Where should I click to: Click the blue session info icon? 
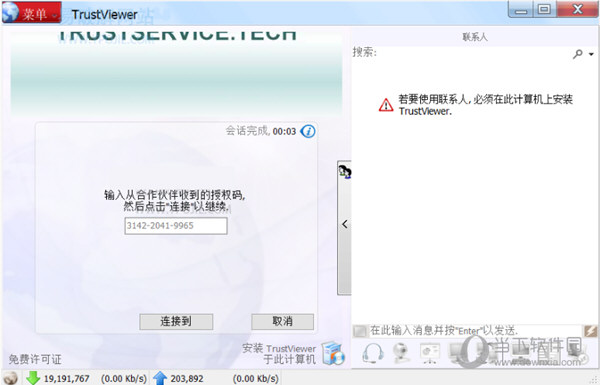coord(308,131)
